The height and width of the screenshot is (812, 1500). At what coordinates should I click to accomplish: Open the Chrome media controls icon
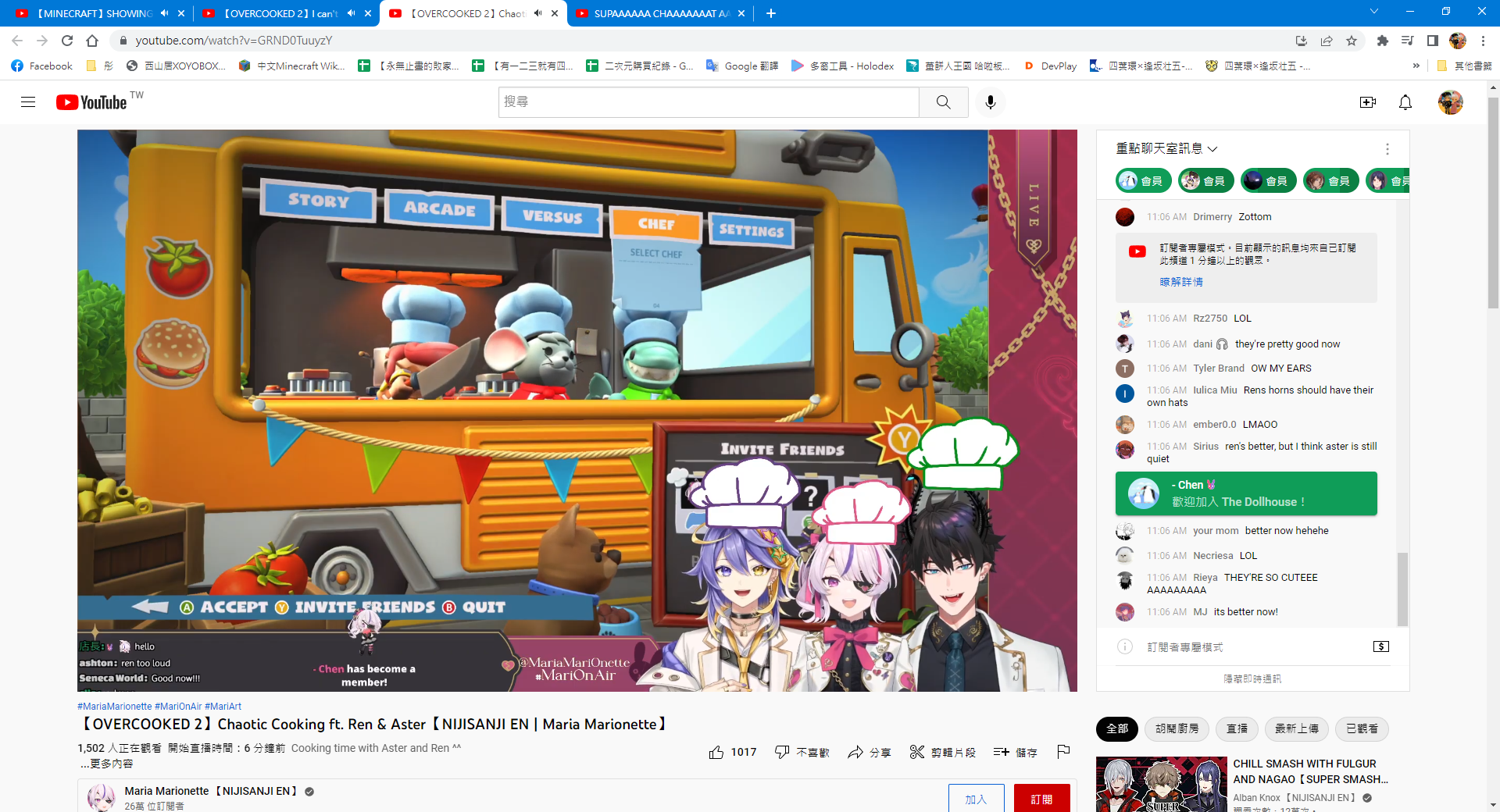click(1408, 41)
